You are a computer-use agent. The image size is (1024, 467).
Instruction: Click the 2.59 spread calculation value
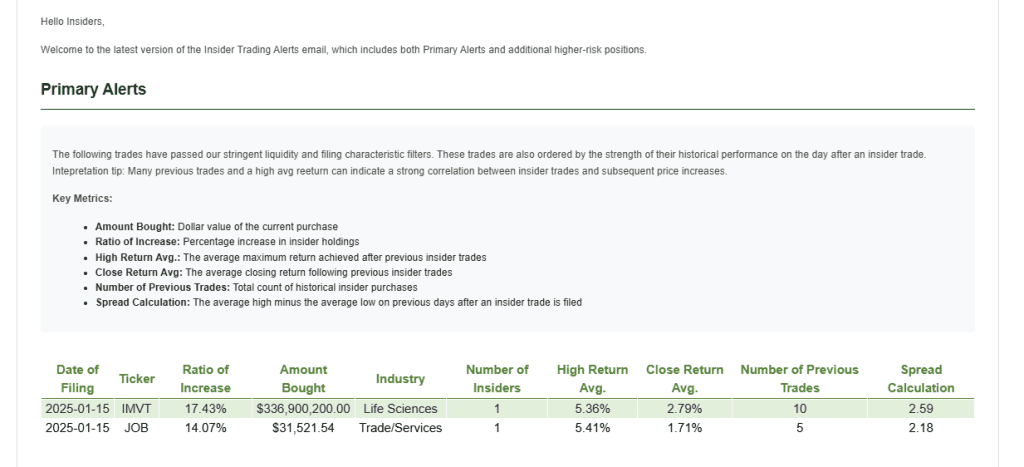click(921, 409)
